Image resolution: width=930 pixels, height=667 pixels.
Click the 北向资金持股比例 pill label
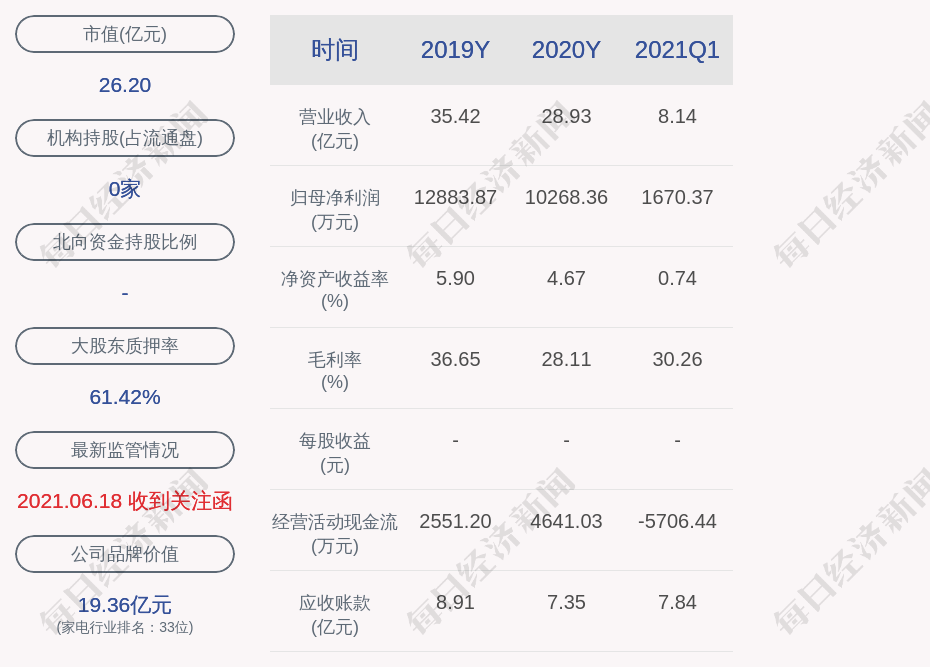[x=125, y=242]
